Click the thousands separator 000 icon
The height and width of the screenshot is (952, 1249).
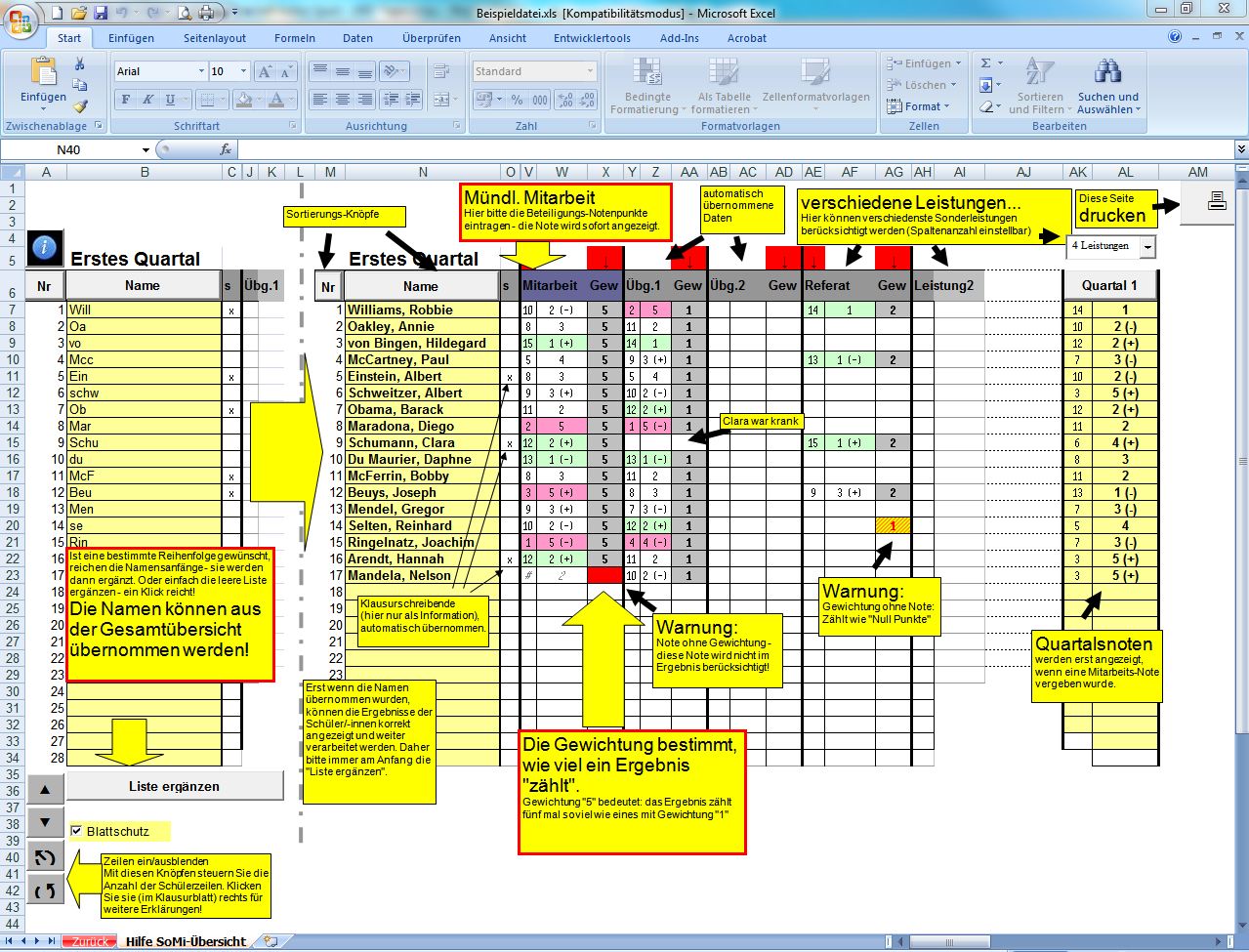[x=539, y=100]
